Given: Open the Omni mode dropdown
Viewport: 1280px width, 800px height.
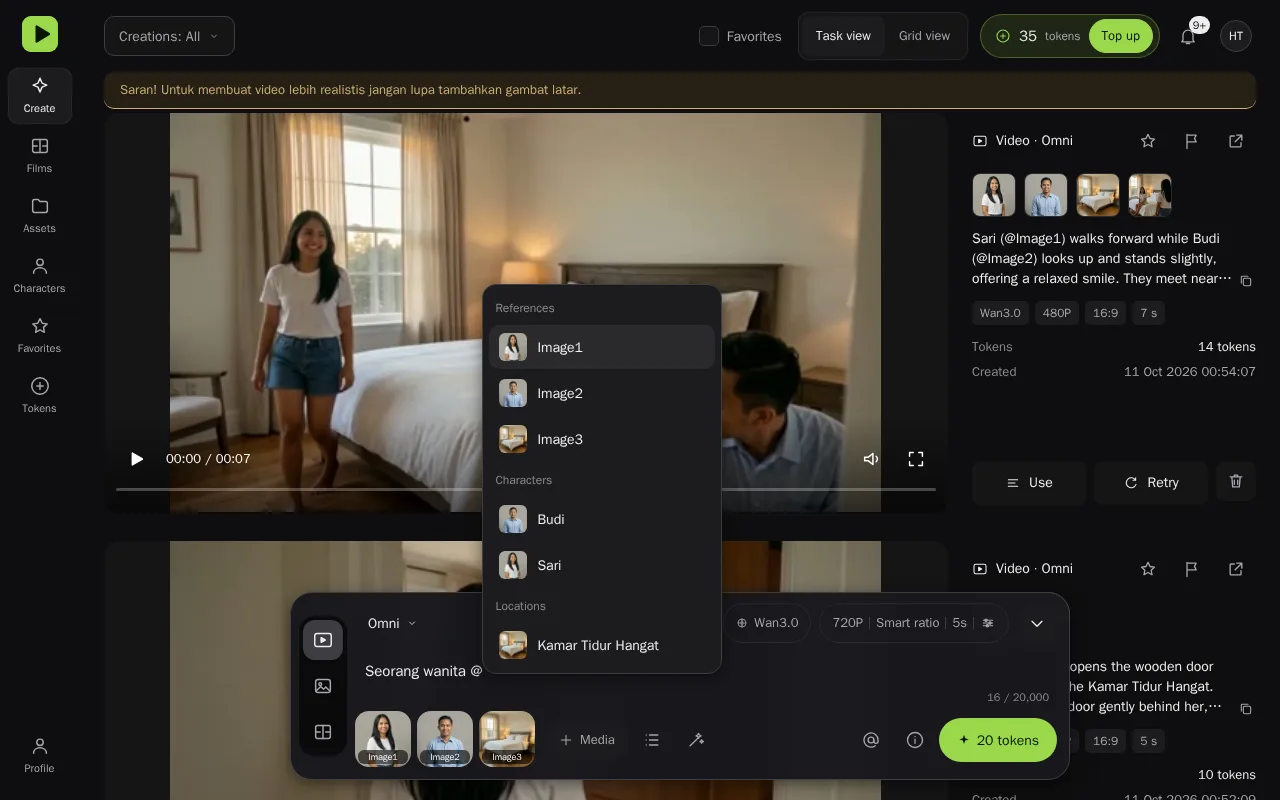Looking at the screenshot, I should point(392,623).
